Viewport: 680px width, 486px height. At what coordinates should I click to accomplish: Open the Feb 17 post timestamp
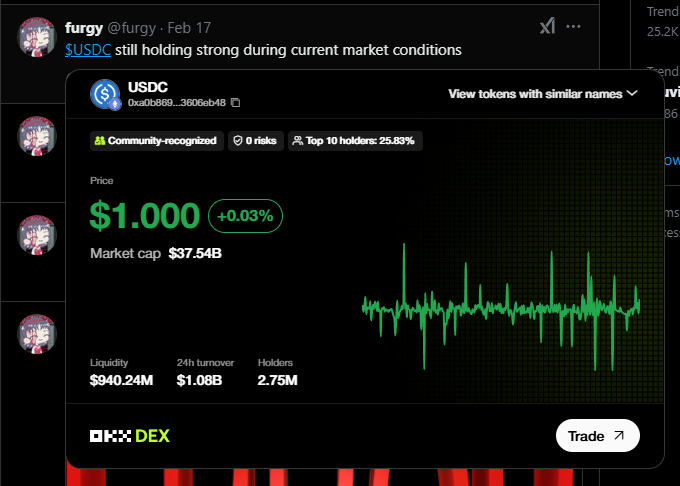(x=189, y=28)
